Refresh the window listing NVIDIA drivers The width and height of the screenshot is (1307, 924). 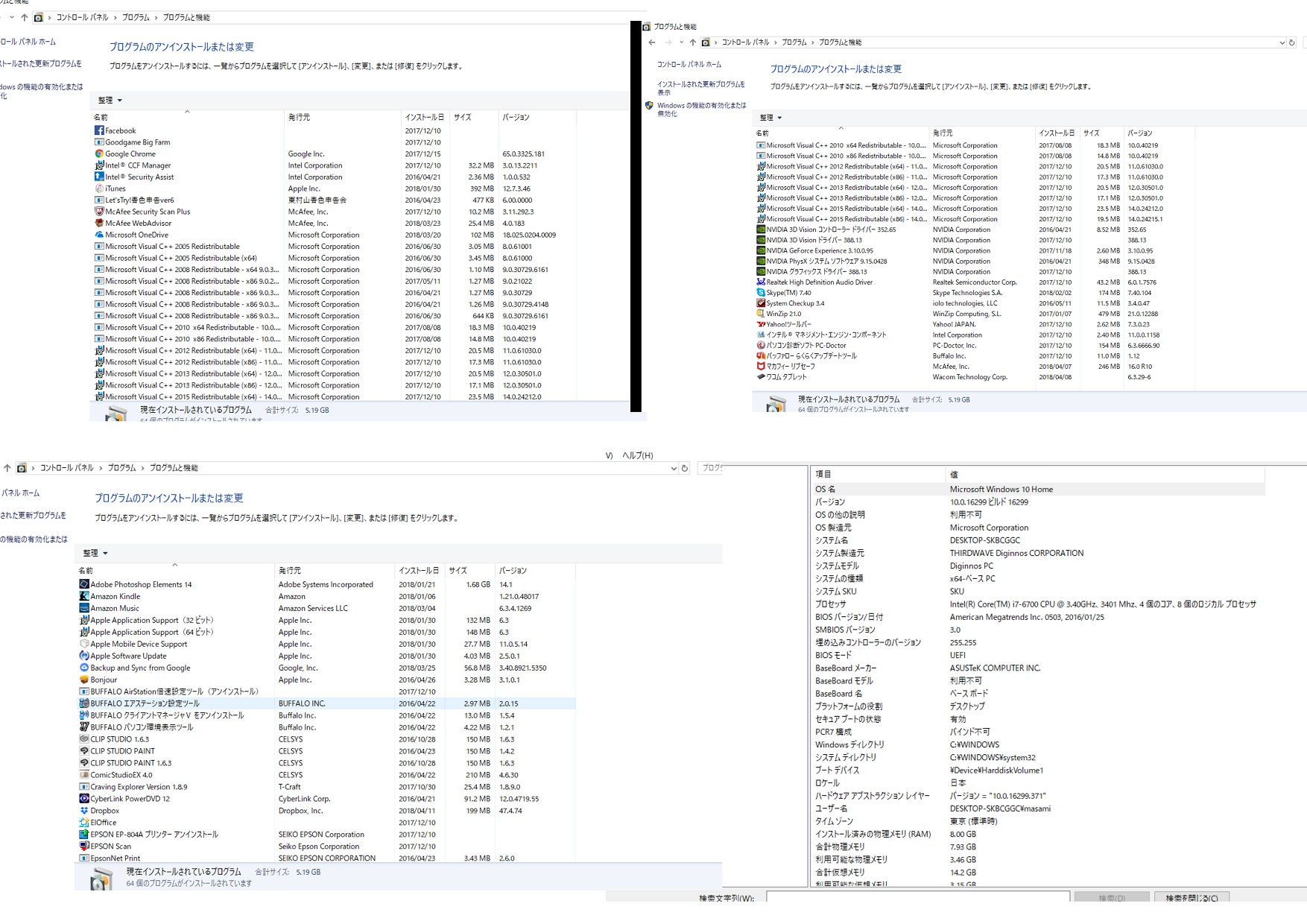[1292, 42]
